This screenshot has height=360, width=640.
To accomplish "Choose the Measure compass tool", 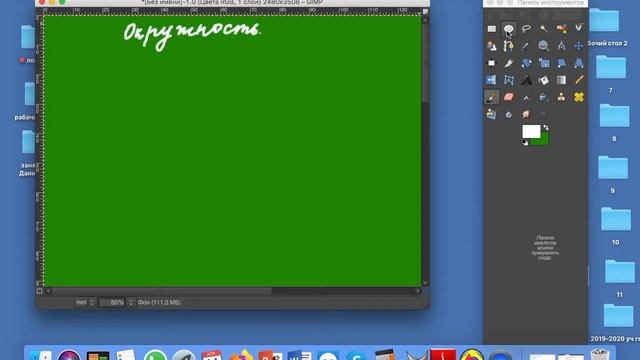I will tap(561, 46).
